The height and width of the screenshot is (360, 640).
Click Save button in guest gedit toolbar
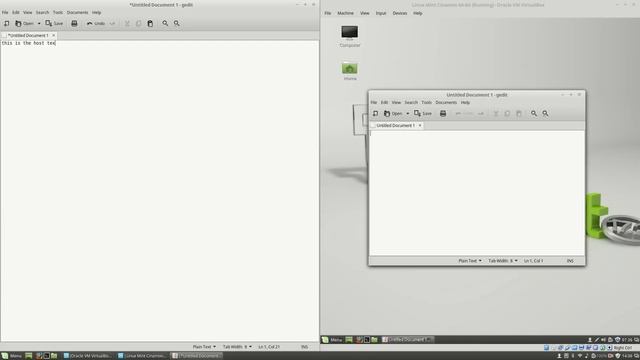pyautogui.click(x=423, y=113)
